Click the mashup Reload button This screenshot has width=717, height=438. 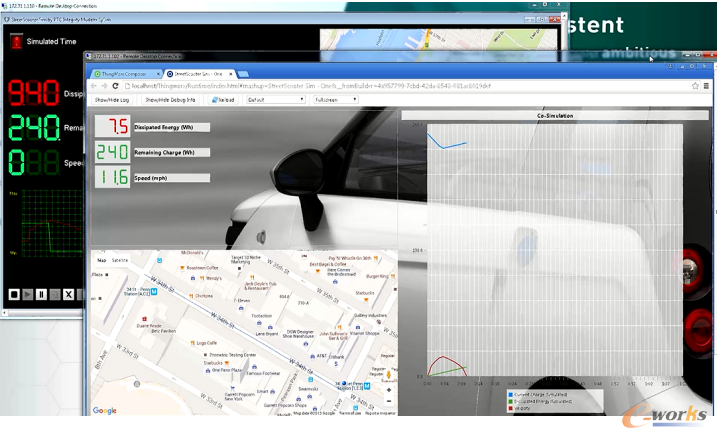(223, 100)
